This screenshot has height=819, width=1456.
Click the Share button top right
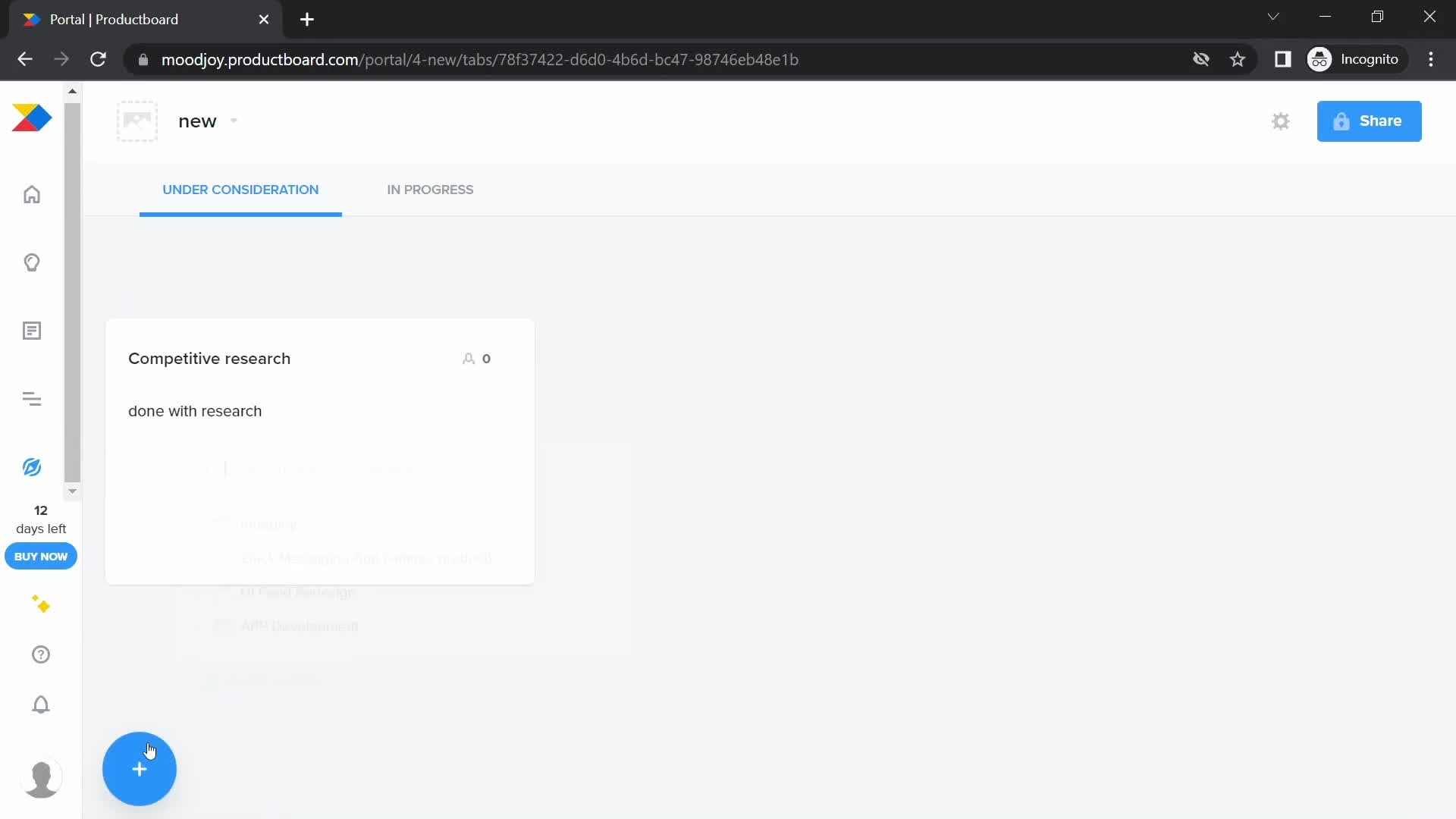pyautogui.click(x=1370, y=121)
